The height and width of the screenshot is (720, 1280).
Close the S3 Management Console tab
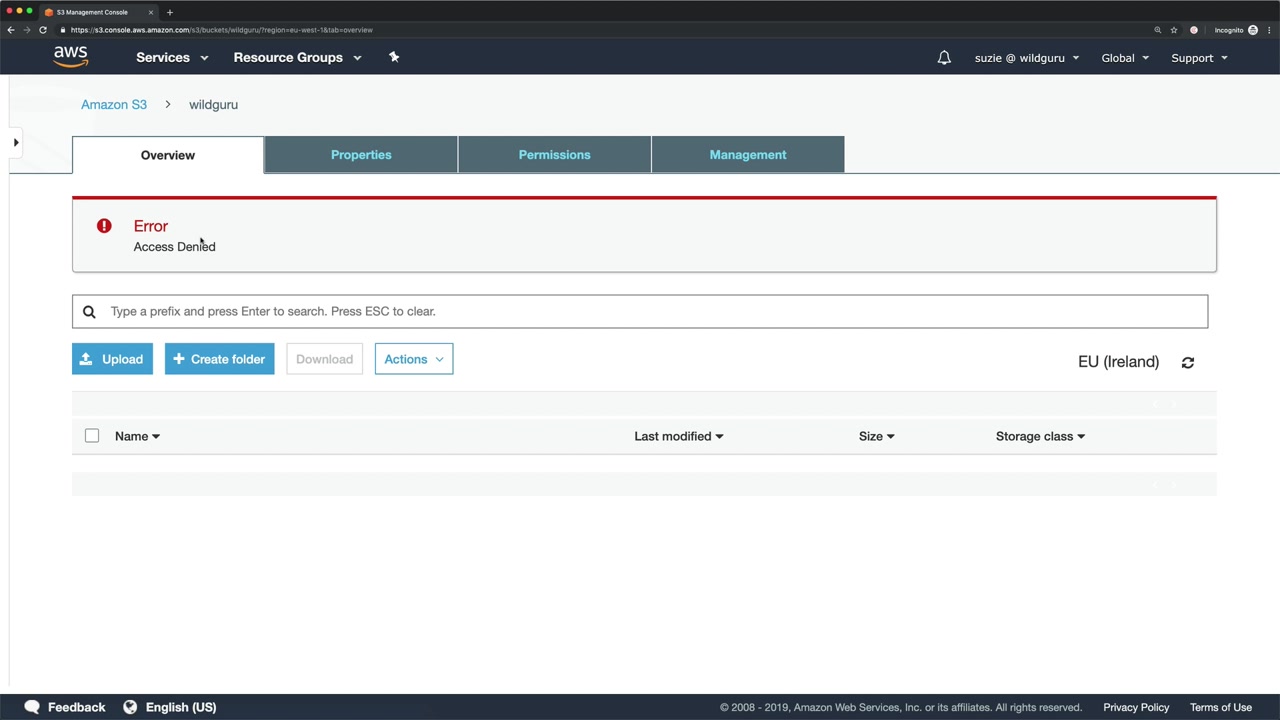[151, 12]
